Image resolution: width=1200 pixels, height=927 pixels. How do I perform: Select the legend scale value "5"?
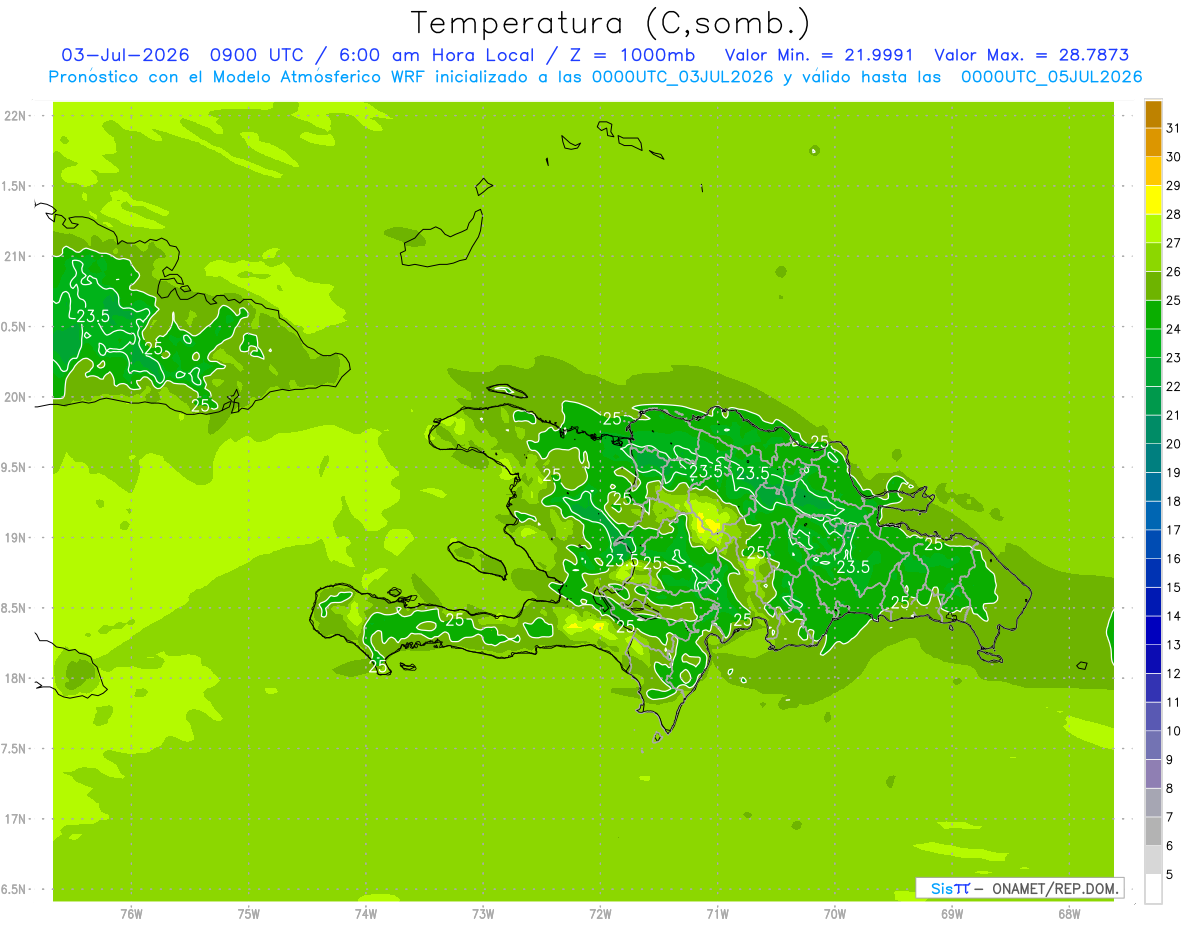click(1170, 875)
